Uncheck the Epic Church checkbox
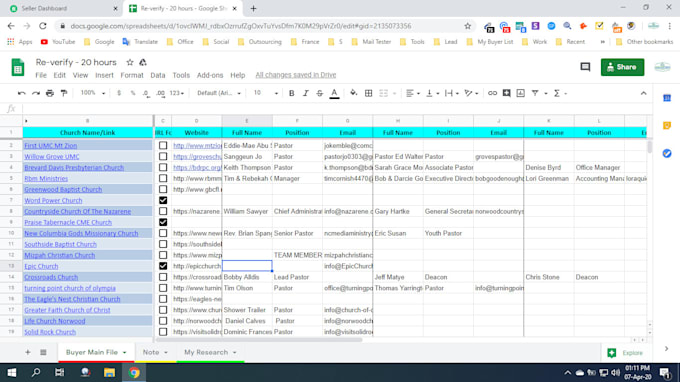 (x=163, y=266)
